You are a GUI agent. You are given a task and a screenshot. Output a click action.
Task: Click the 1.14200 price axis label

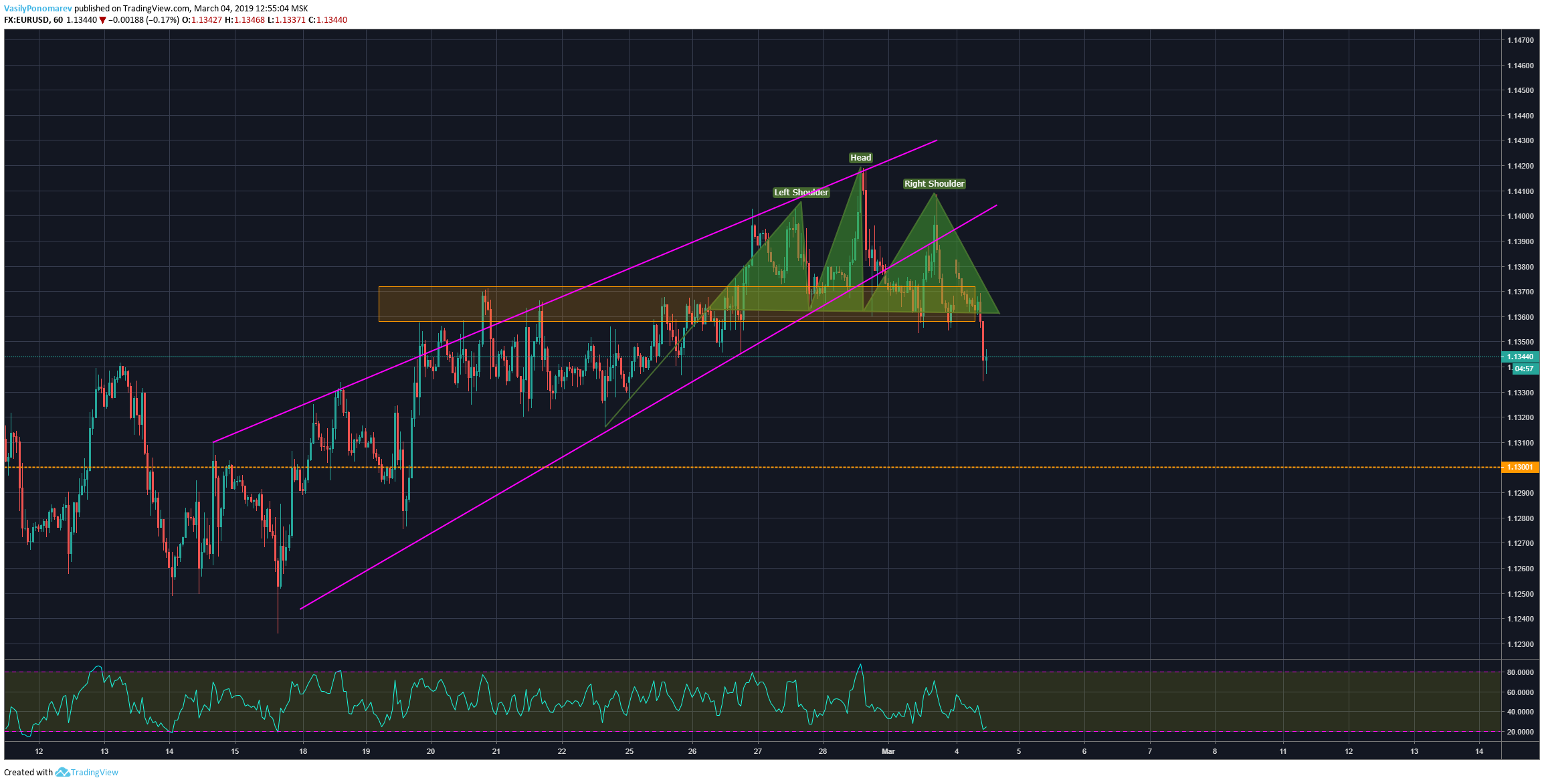click(x=1520, y=166)
